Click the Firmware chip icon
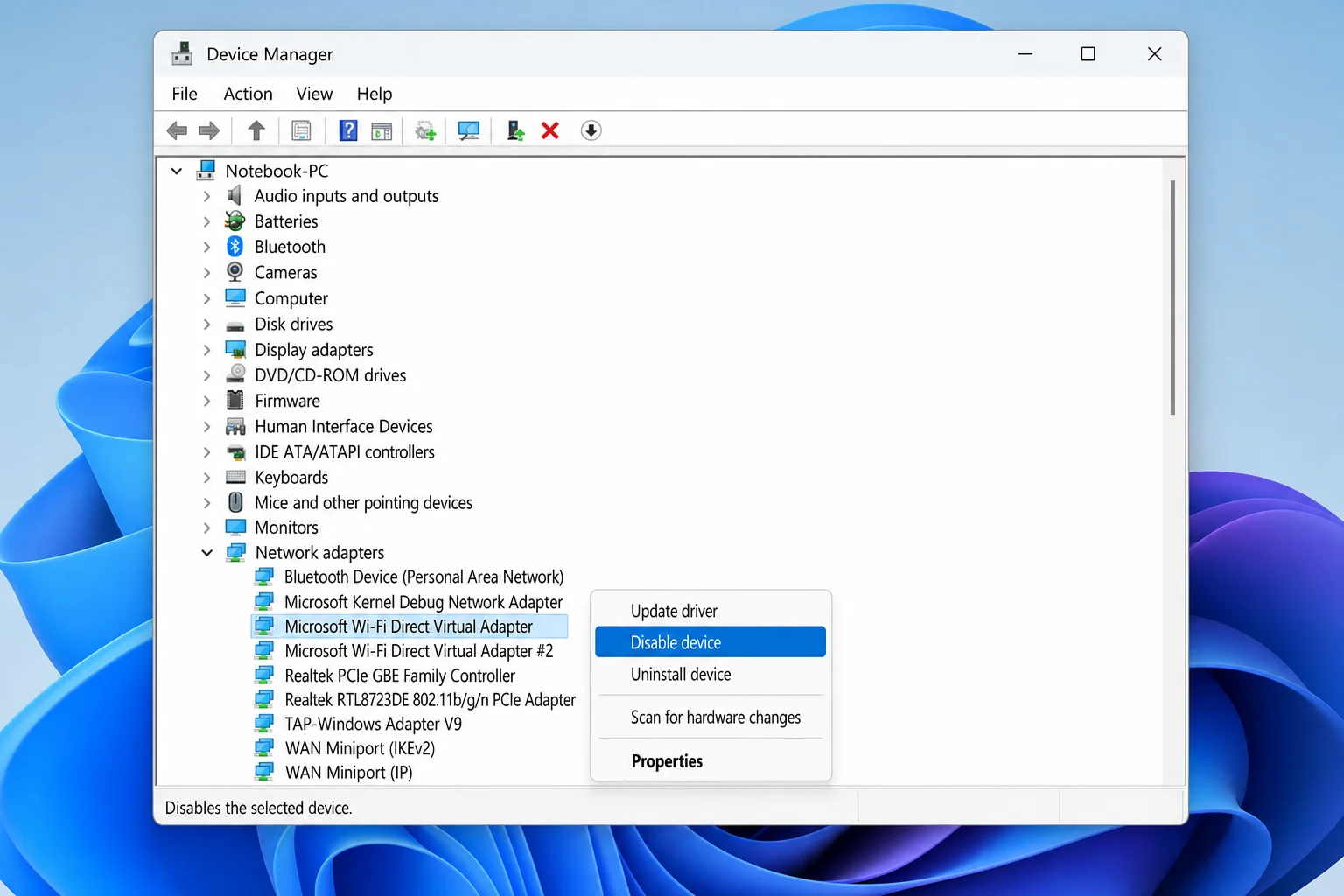This screenshot has height=896, width=1344. pyautogui.click(x=234, y=401)
